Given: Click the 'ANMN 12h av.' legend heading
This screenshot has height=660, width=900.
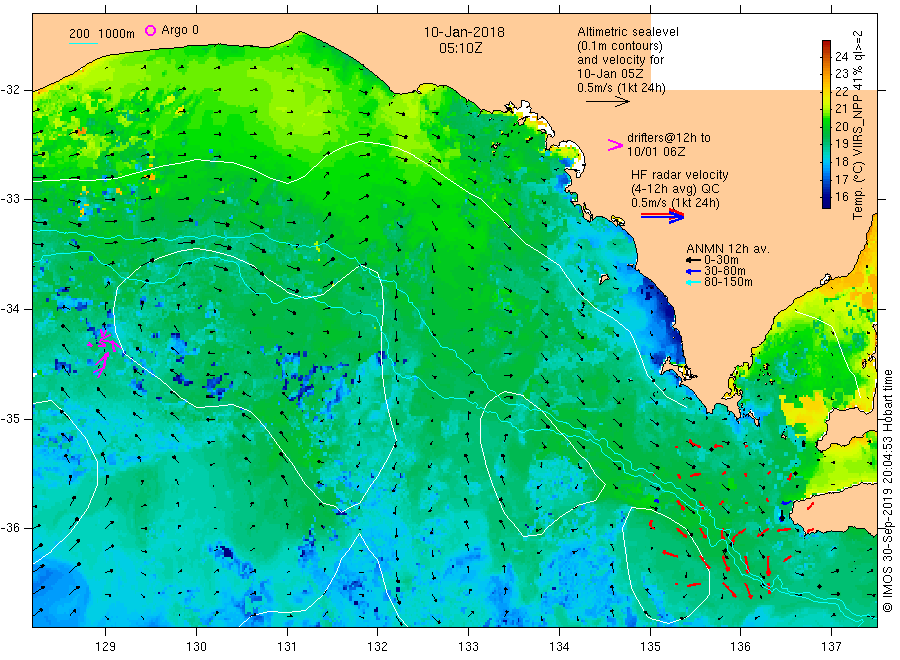Looking at the screenshot, I should coord(728,249).
